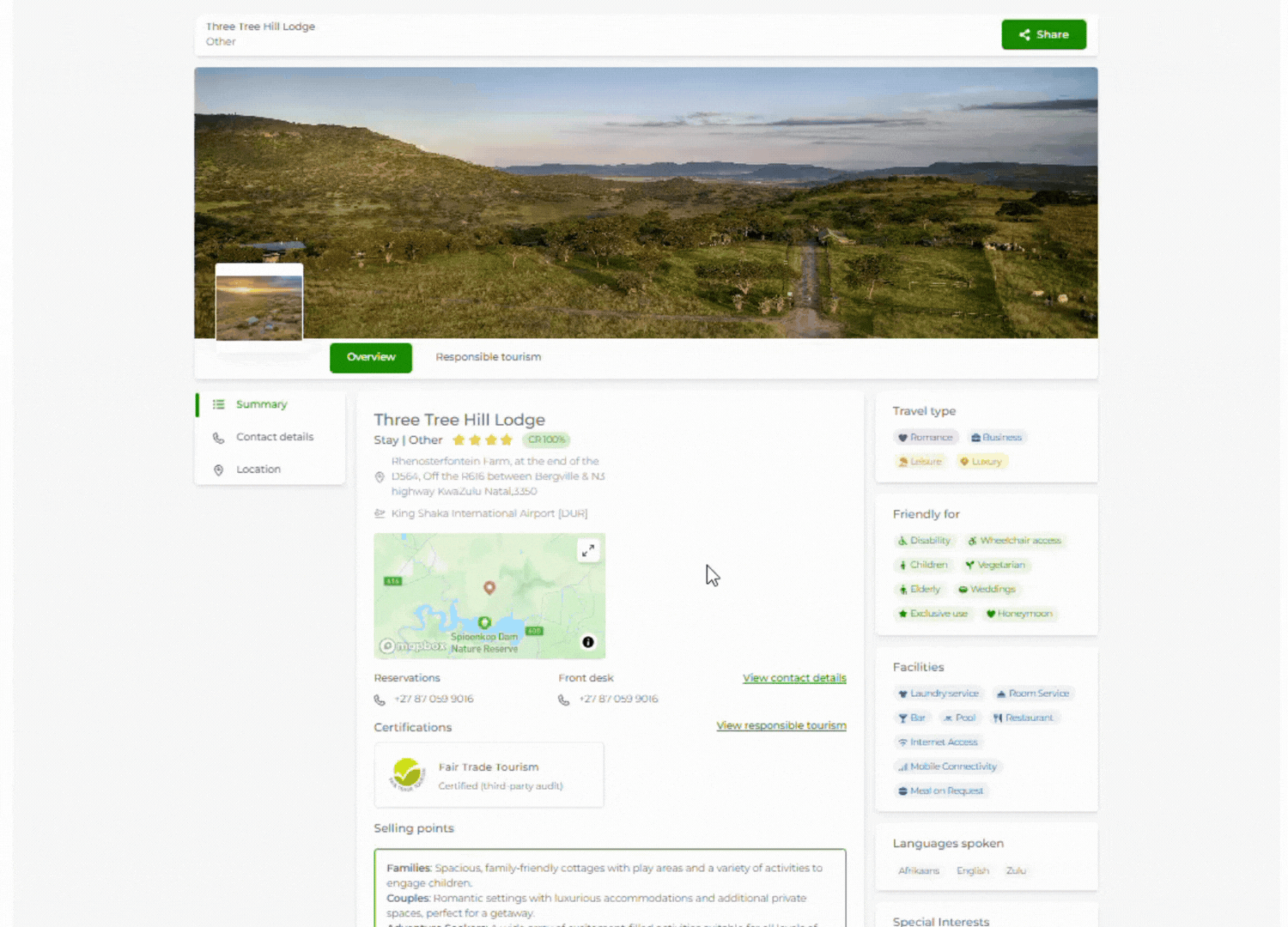Click the Room Service facility tag
Viewport: 1288px width, 927px height.
pos(1033,694)
